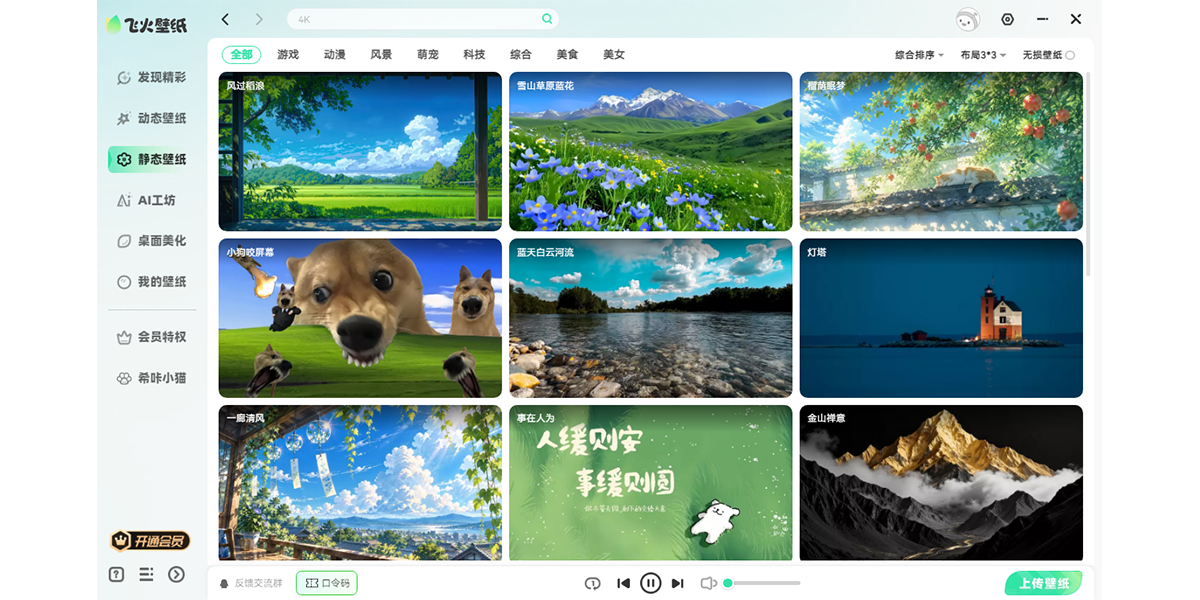This screenshot has width=1200, height=600.
Task: Open the 风过稻浪 wallpaper thumbnail
Action: (360, 151)
